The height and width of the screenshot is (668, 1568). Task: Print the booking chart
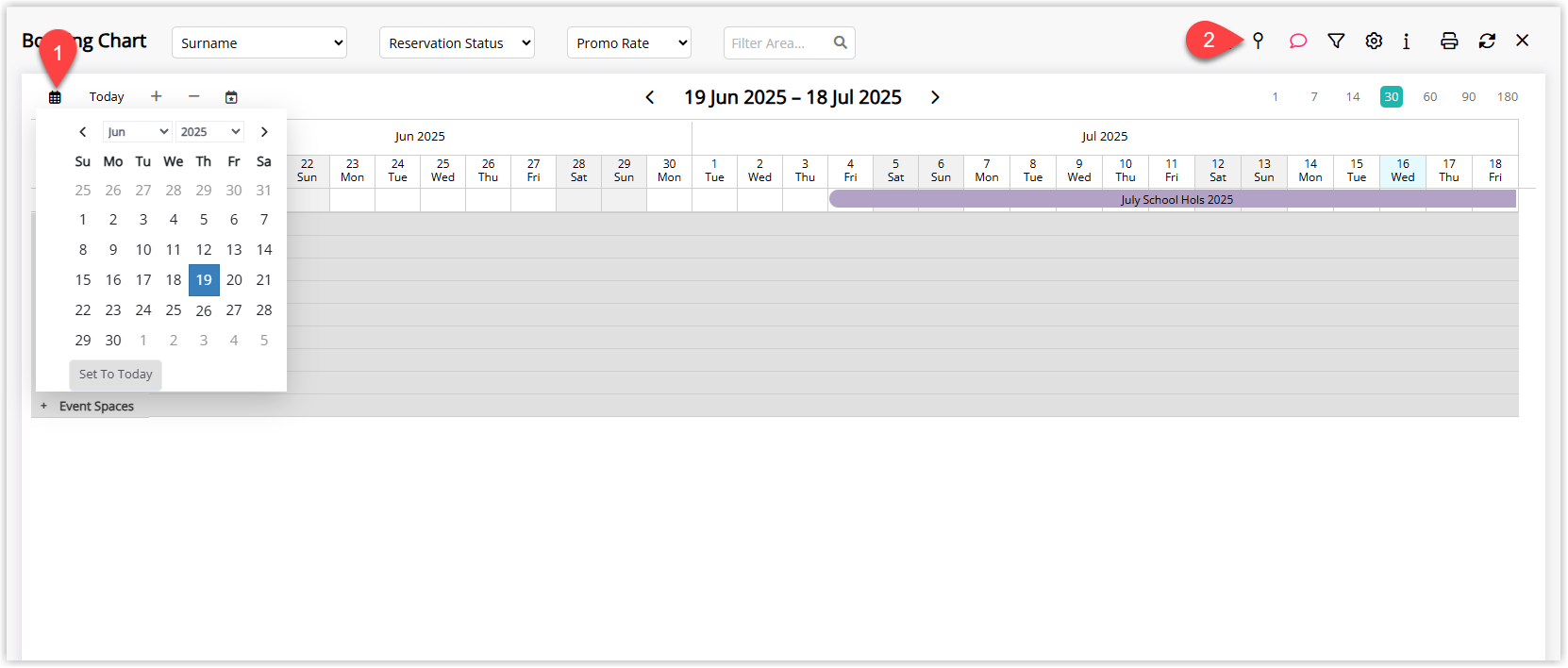(1449, 41)
